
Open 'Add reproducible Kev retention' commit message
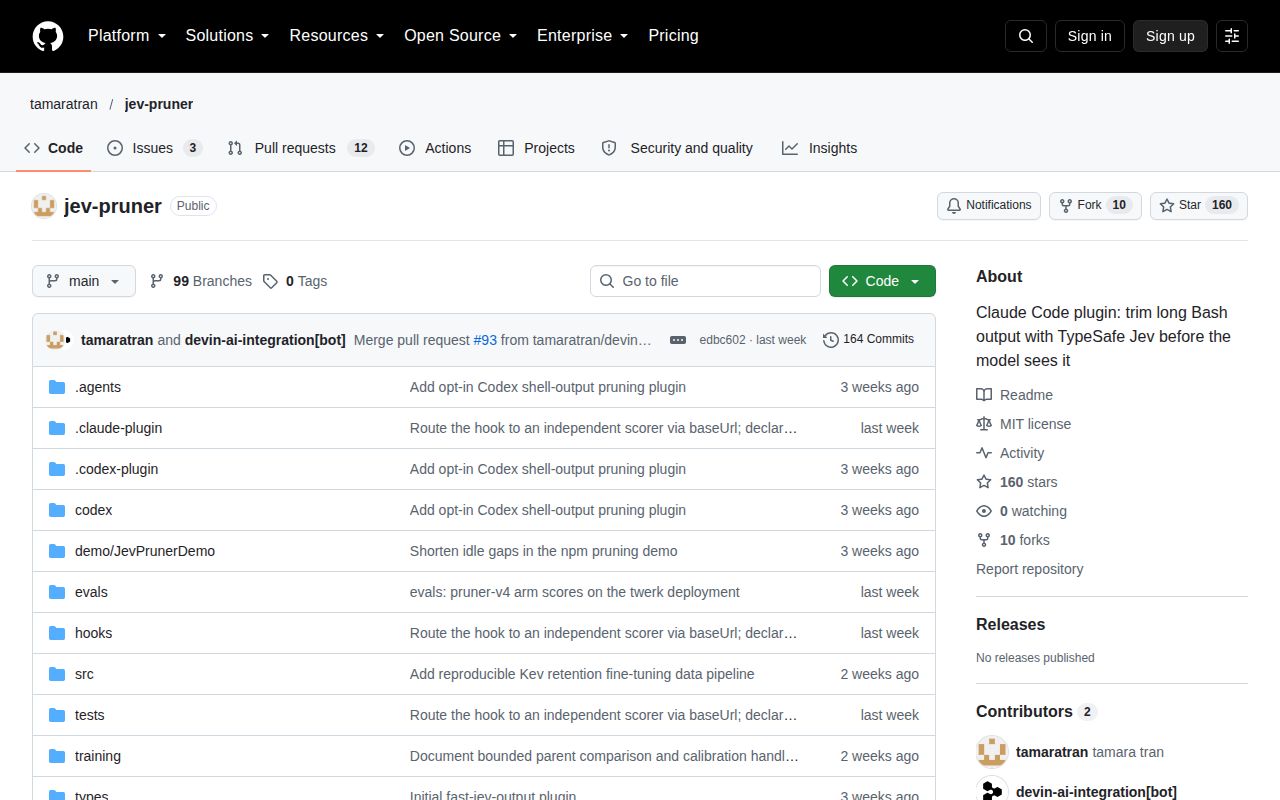click(x=582, y=674)
